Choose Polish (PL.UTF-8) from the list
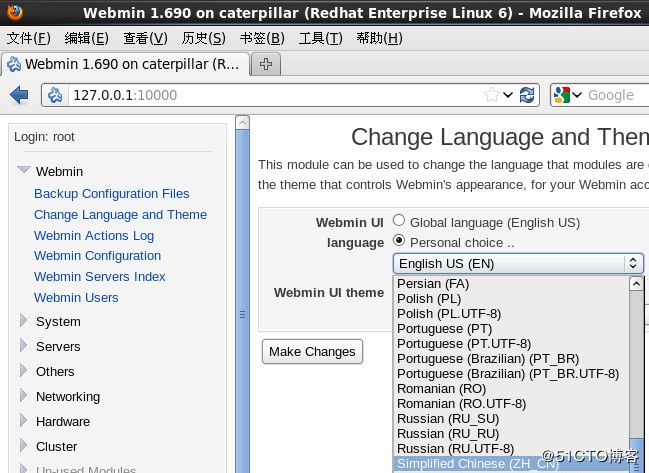 (511, 314)
